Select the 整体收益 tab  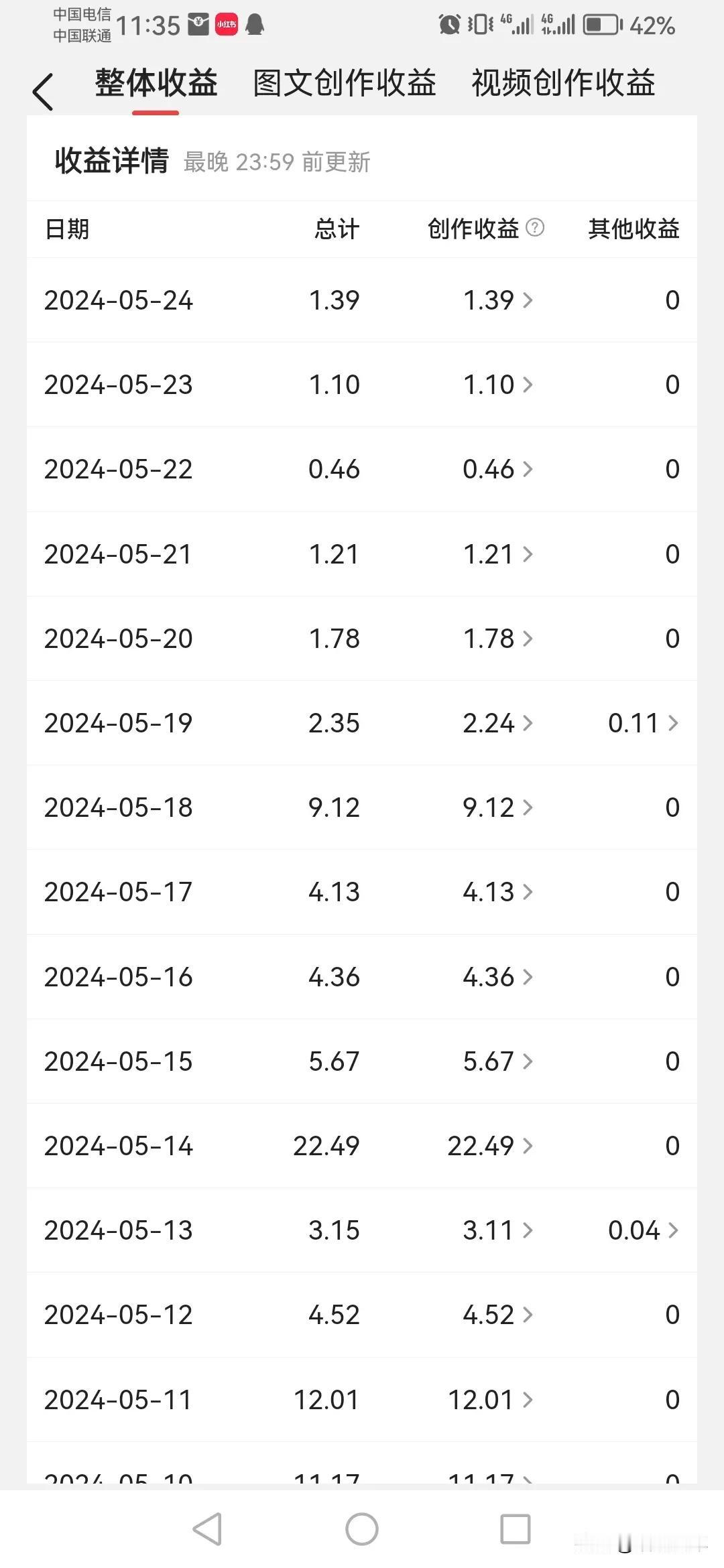click(156, 84)
